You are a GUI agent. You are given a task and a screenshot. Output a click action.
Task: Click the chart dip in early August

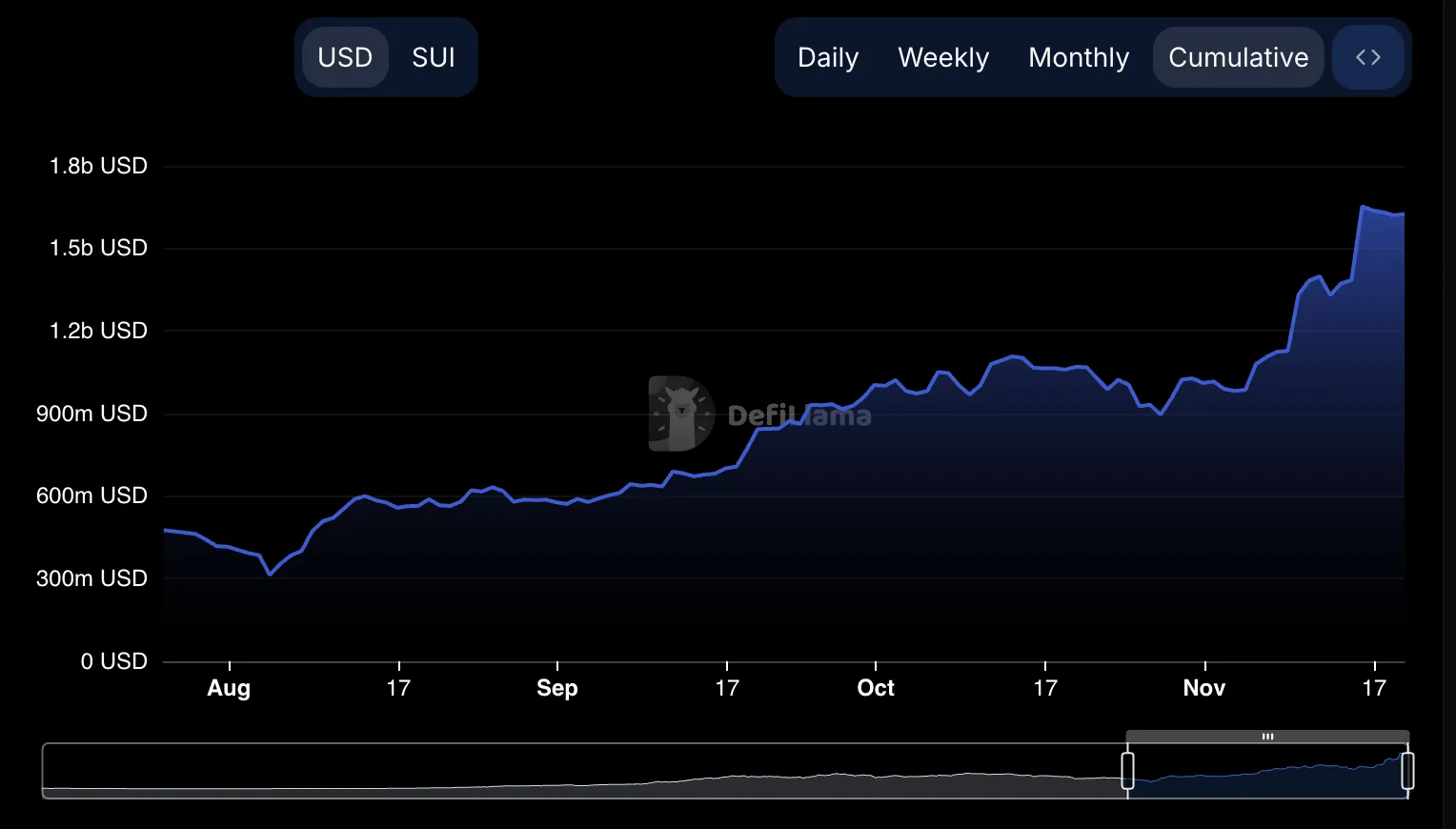pos(271,574)
